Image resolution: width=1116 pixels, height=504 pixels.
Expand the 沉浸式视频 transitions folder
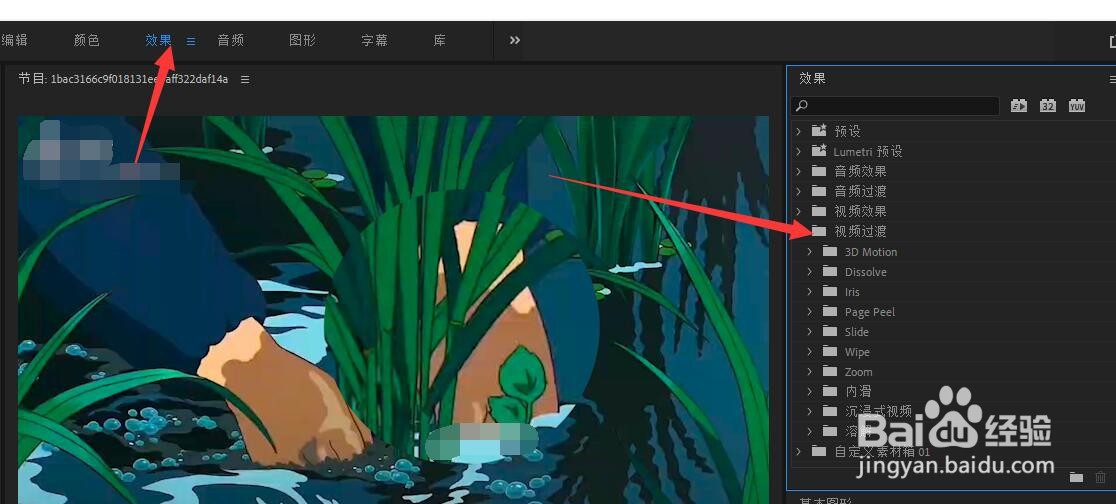point(809,411)
